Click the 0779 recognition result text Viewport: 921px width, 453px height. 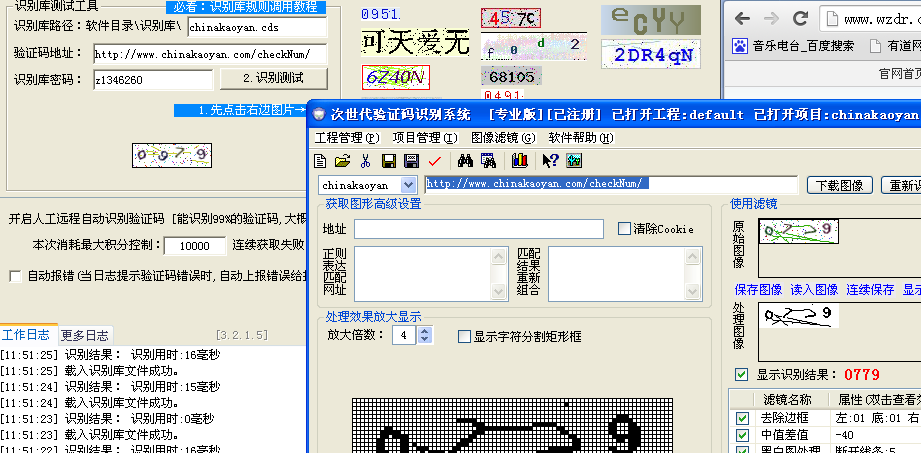coord(862,374)
